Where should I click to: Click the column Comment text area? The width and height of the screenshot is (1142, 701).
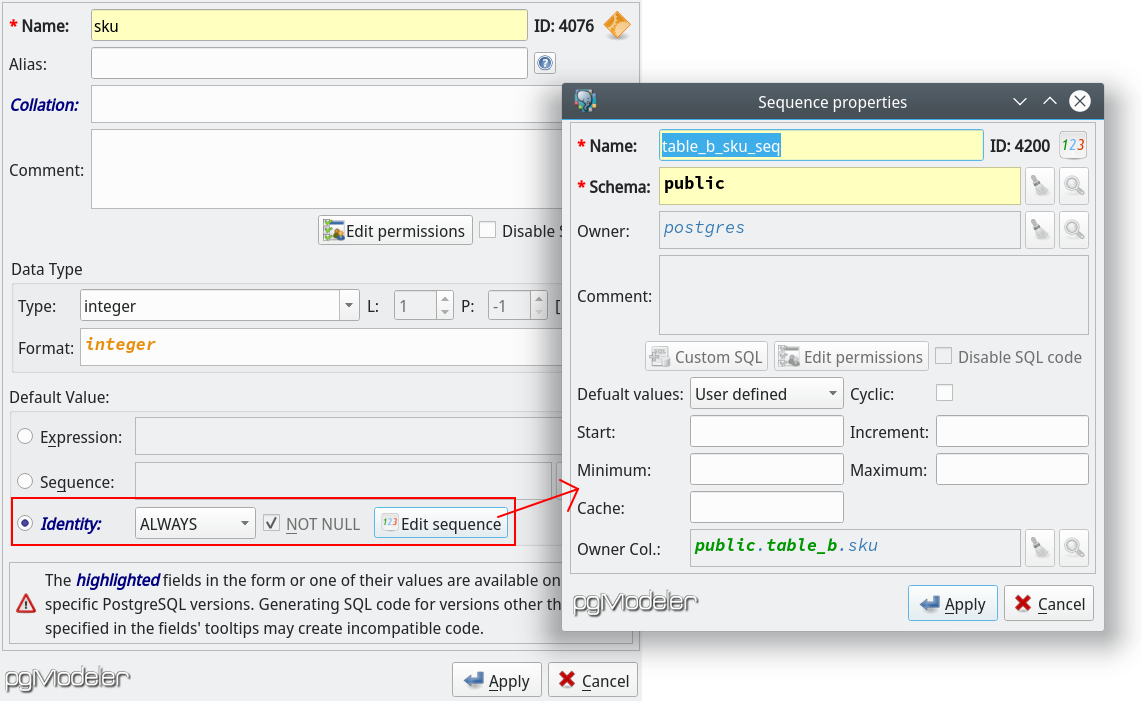click(327, 169)
